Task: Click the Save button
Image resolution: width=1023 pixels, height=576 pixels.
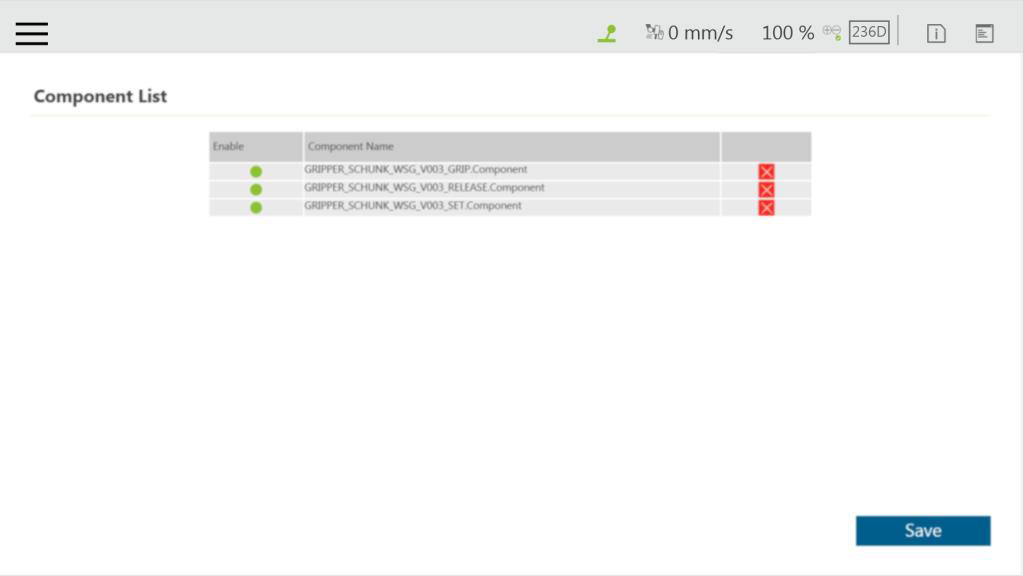Action: click(x=922, y=531)
